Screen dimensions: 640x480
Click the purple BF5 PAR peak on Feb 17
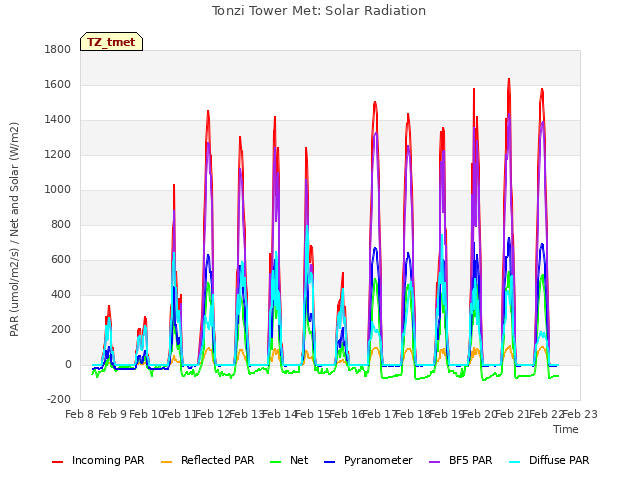click(376, 133)
